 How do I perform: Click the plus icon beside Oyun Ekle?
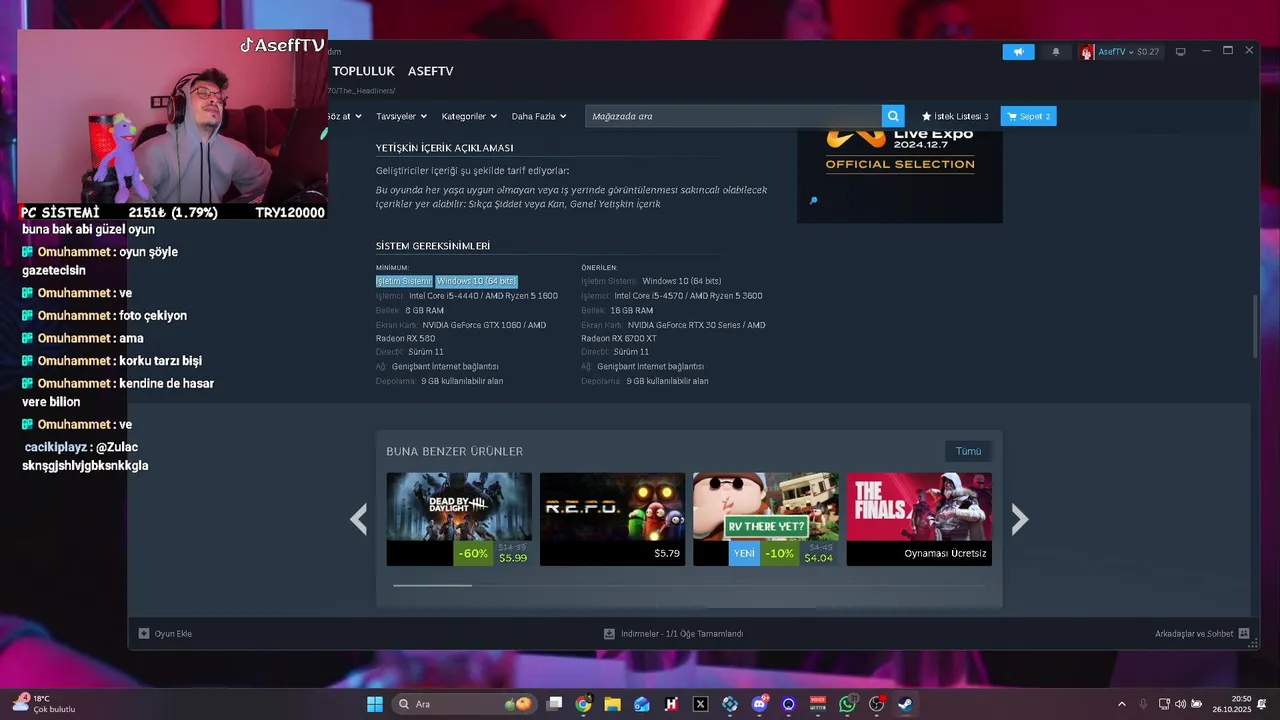(144, 633)
